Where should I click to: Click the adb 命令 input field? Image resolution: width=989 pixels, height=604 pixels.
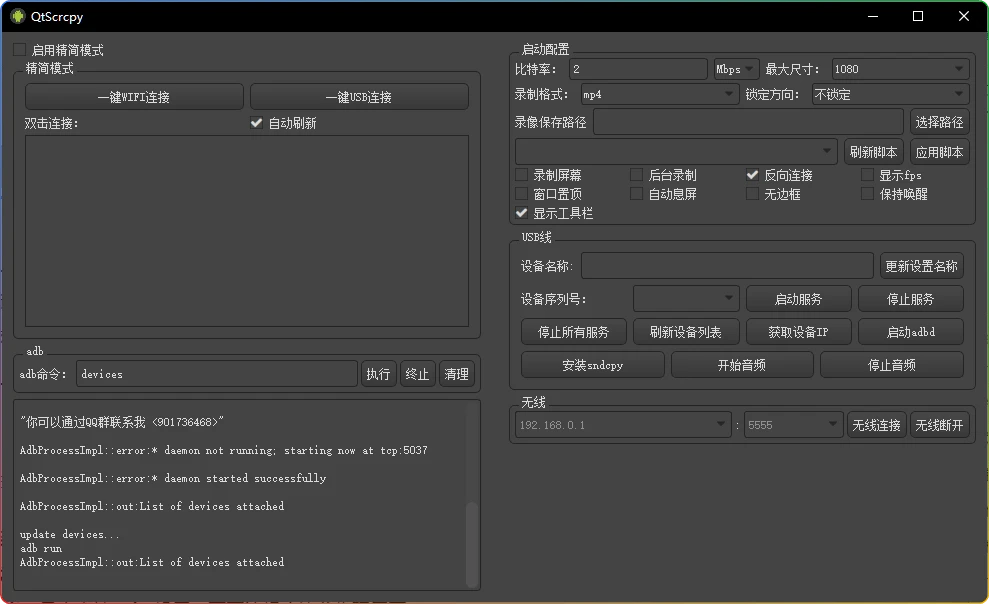(216, 373)
